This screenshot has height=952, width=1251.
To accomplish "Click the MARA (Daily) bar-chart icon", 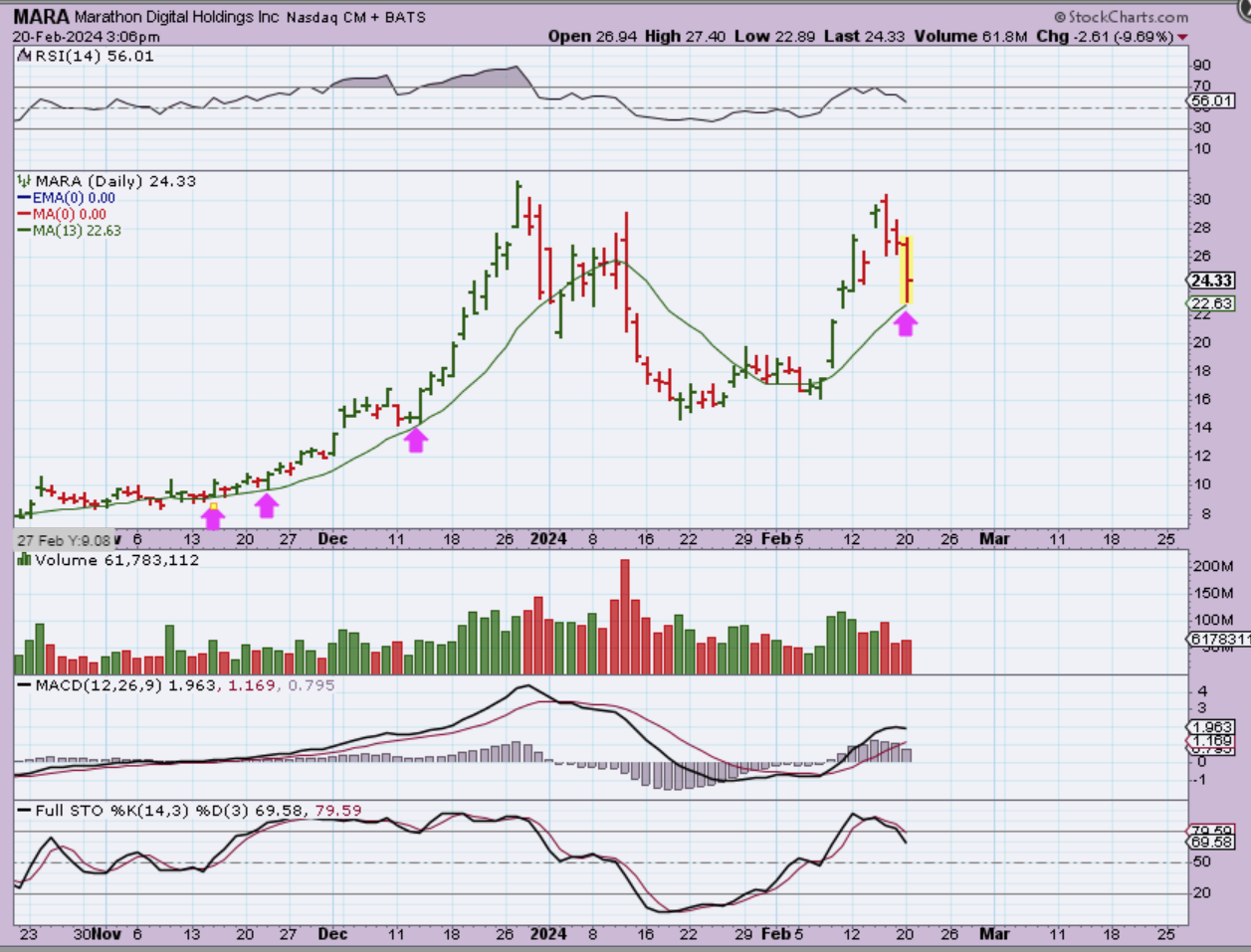I will [25, 181].
